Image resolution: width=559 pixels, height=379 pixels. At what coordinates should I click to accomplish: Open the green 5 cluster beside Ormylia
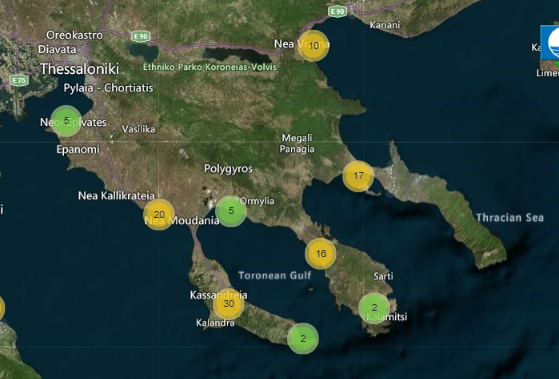231,211
